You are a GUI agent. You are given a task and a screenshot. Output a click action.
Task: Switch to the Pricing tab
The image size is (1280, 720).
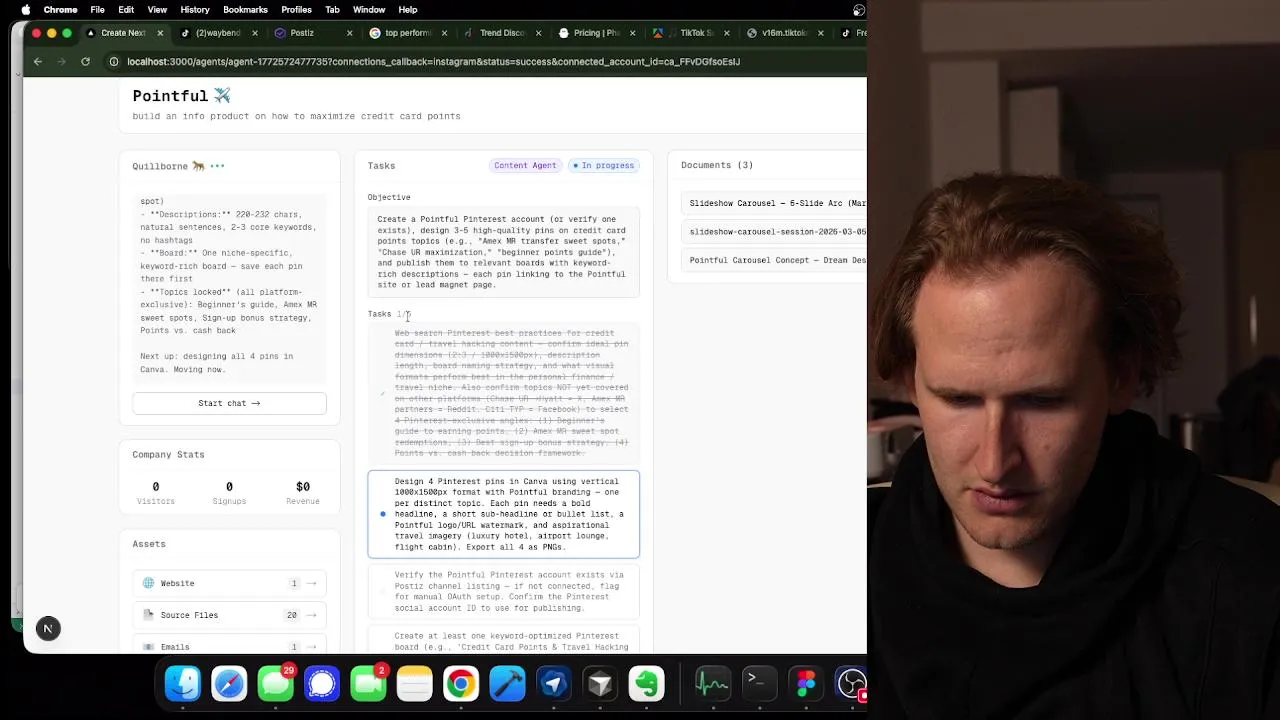point(596,33)
